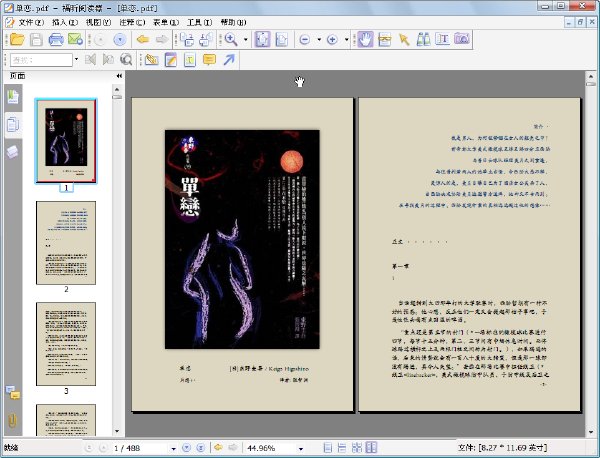
Task: Click the document scroll down arrow
Action: 591,432
